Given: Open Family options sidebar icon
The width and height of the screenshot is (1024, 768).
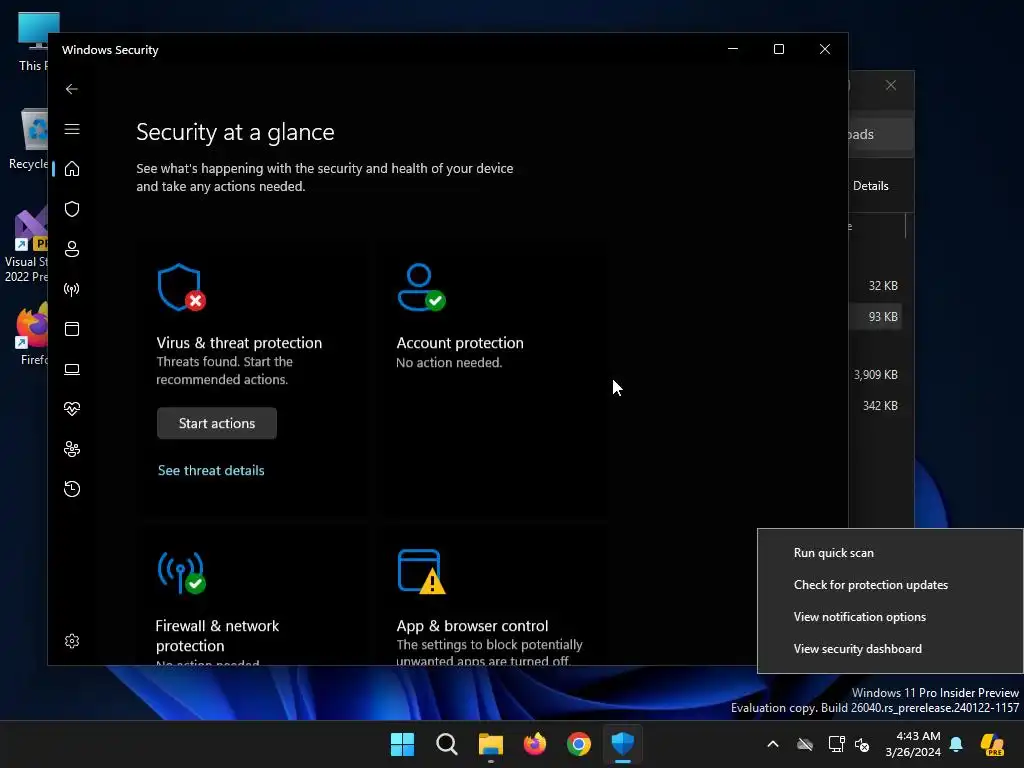Looking at the screenshot, I should click(x=72, y=449).
